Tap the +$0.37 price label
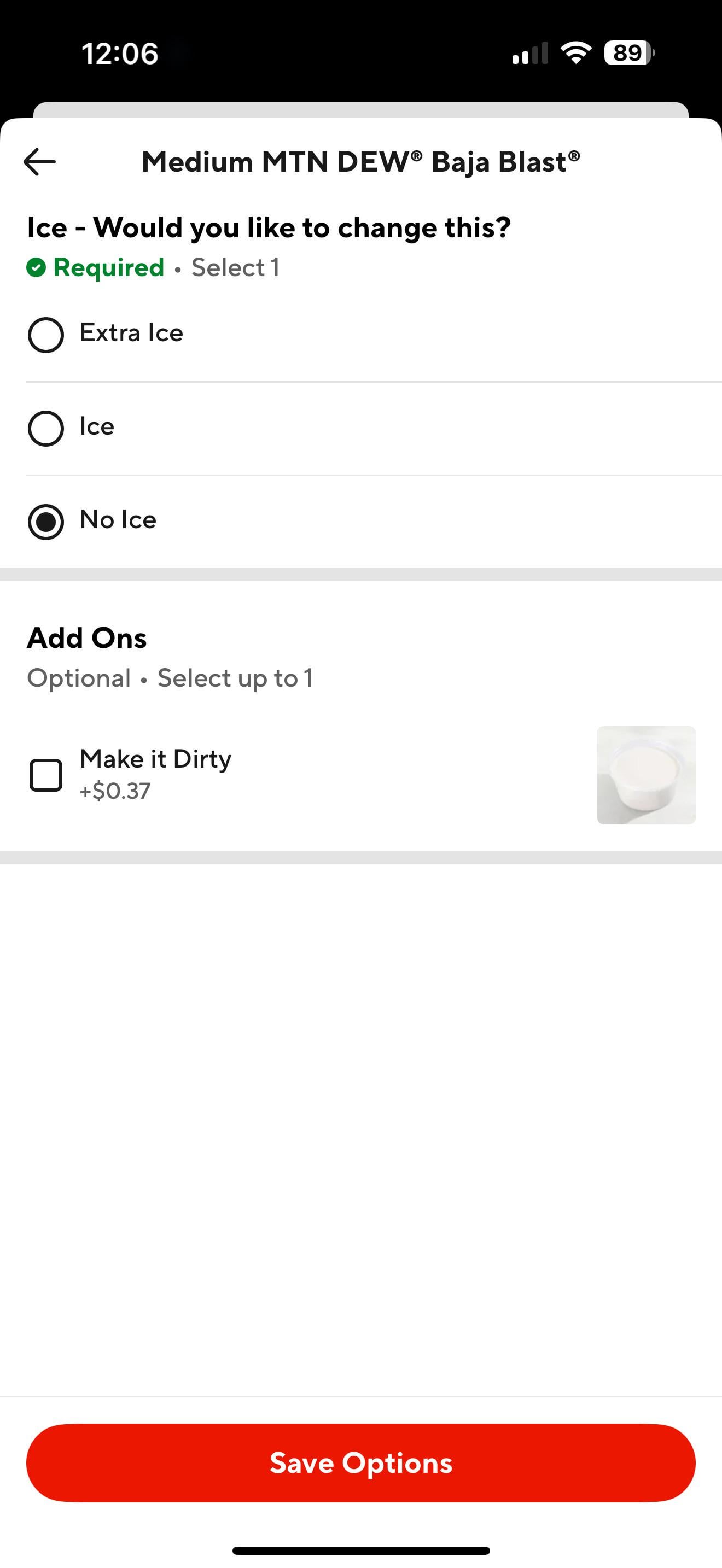 point(115,791)
